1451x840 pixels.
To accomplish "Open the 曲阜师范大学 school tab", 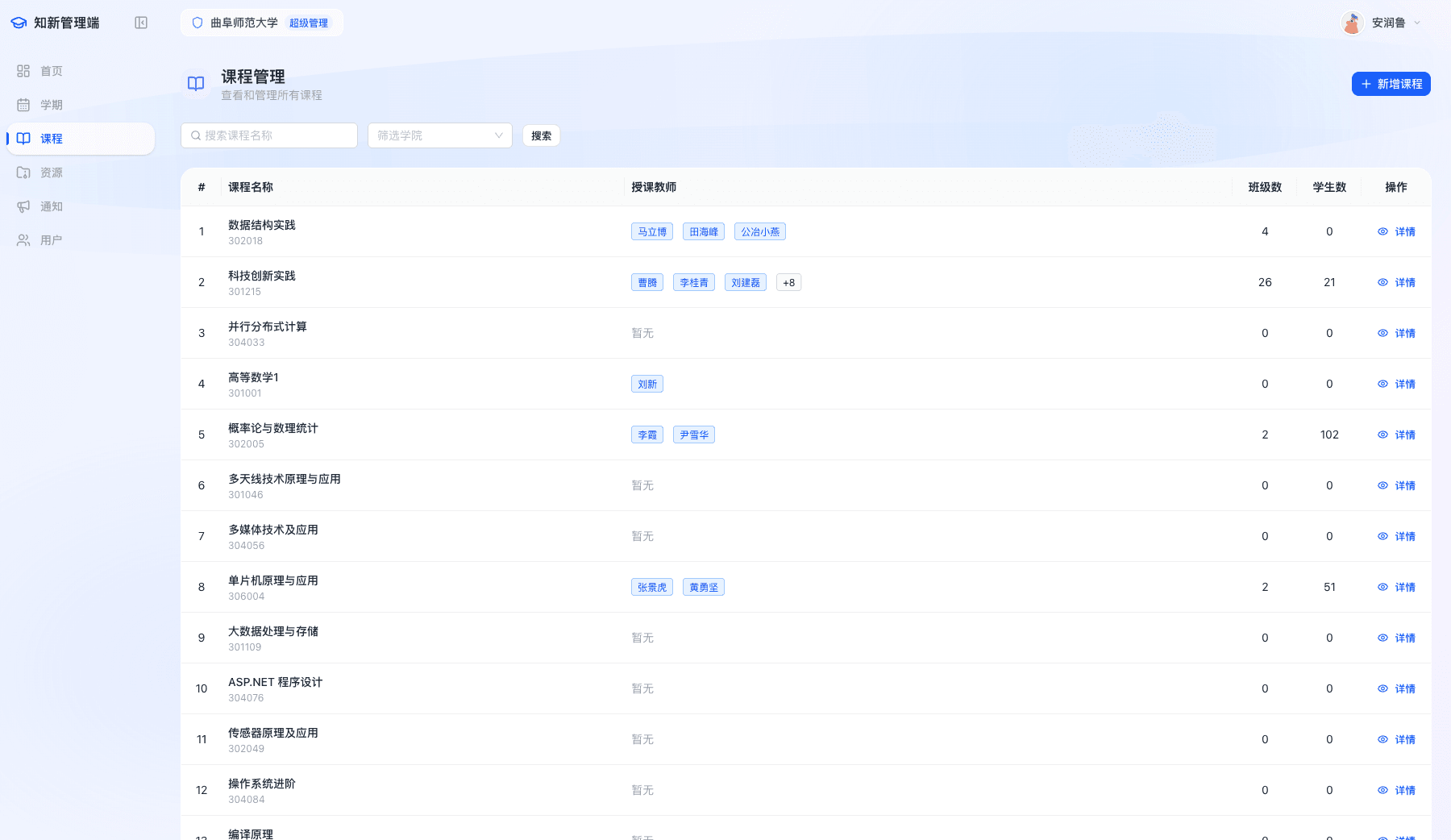I will pos(261,23).
